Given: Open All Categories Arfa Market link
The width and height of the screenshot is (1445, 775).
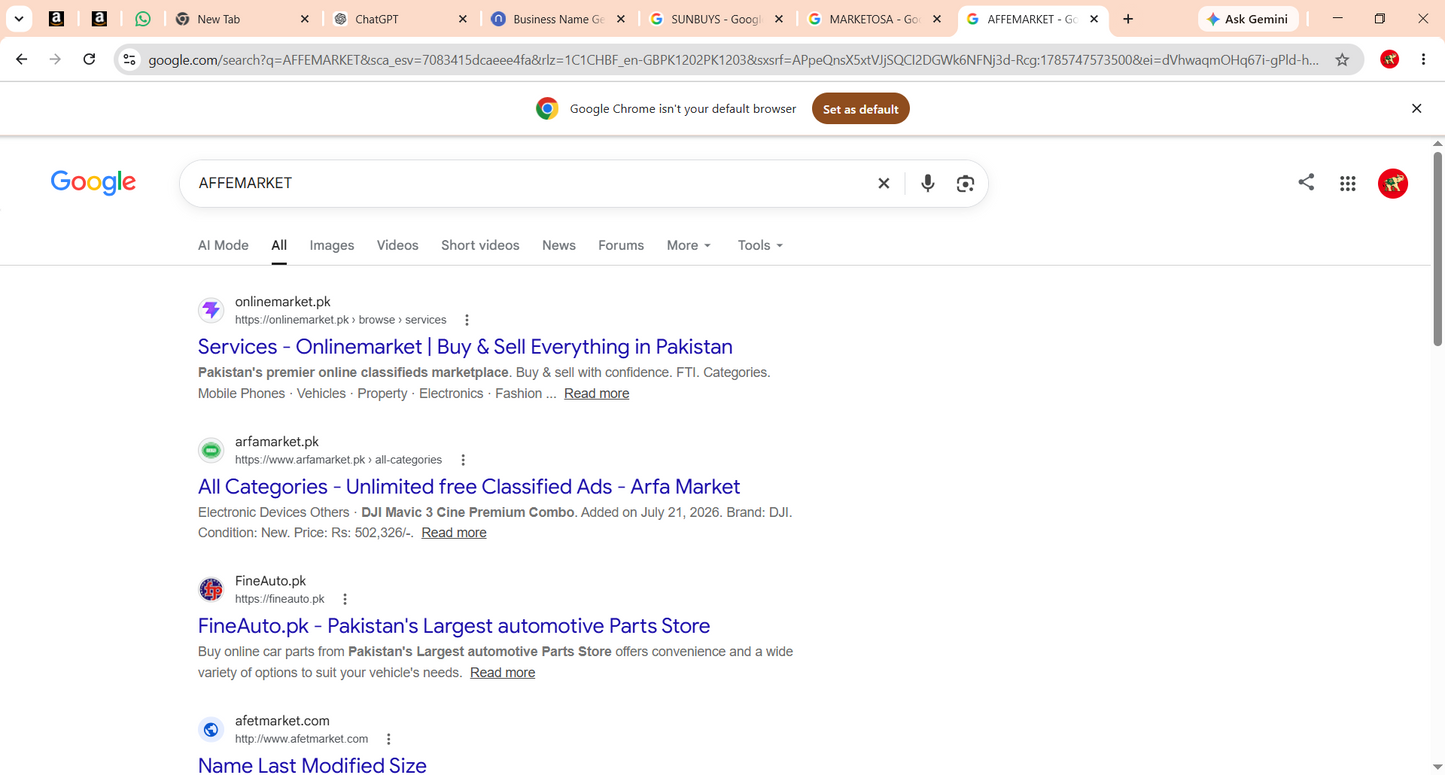Looking at the screenshot, I should click(x=469, y=487).
